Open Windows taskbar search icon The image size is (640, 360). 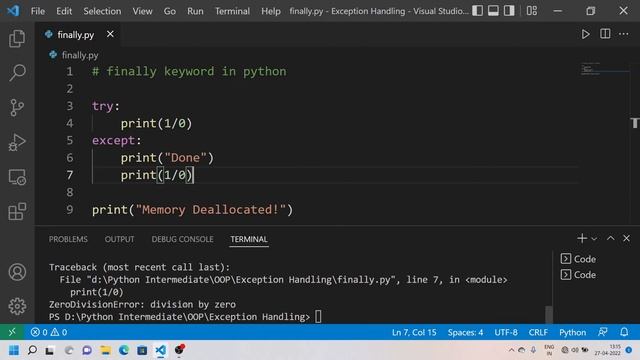[x=32, y=350]
